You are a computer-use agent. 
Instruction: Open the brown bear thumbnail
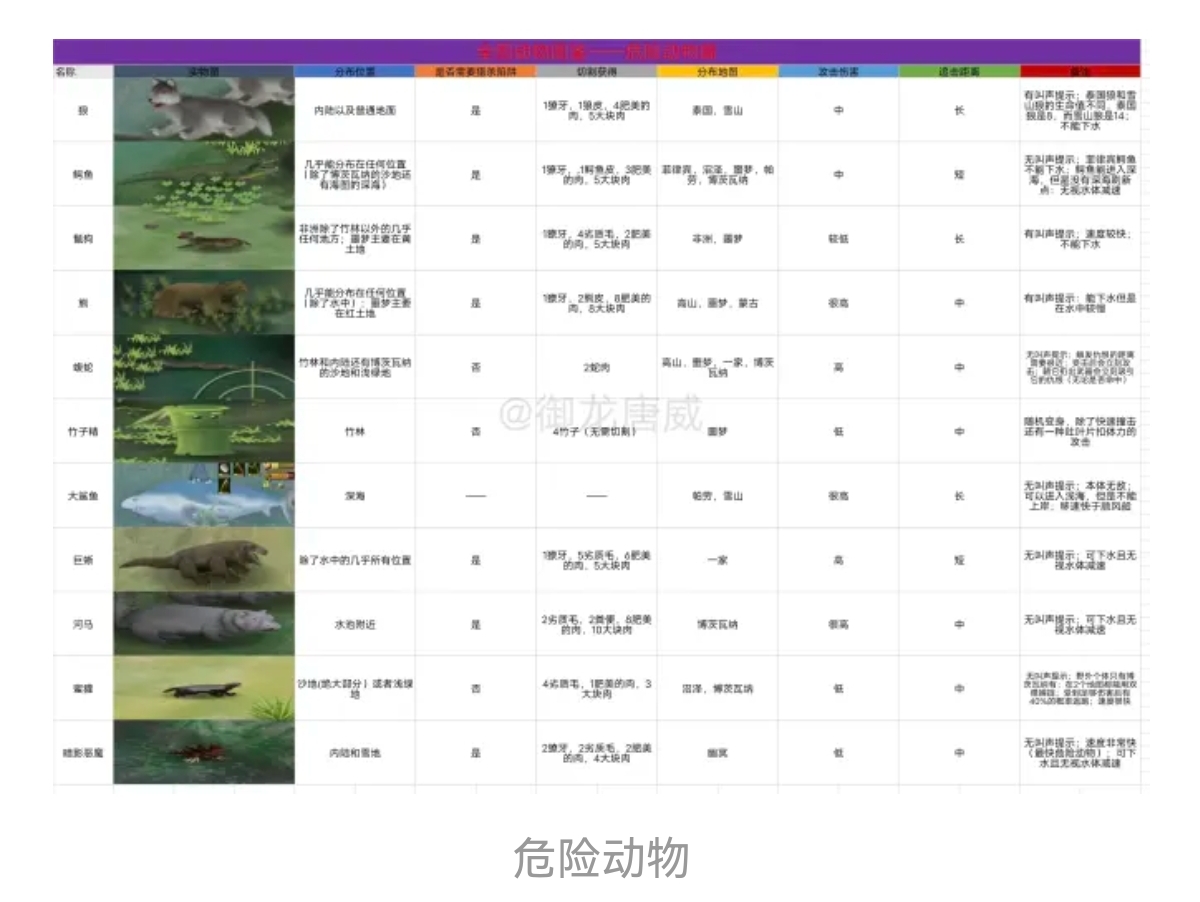(x=204, y=302)
